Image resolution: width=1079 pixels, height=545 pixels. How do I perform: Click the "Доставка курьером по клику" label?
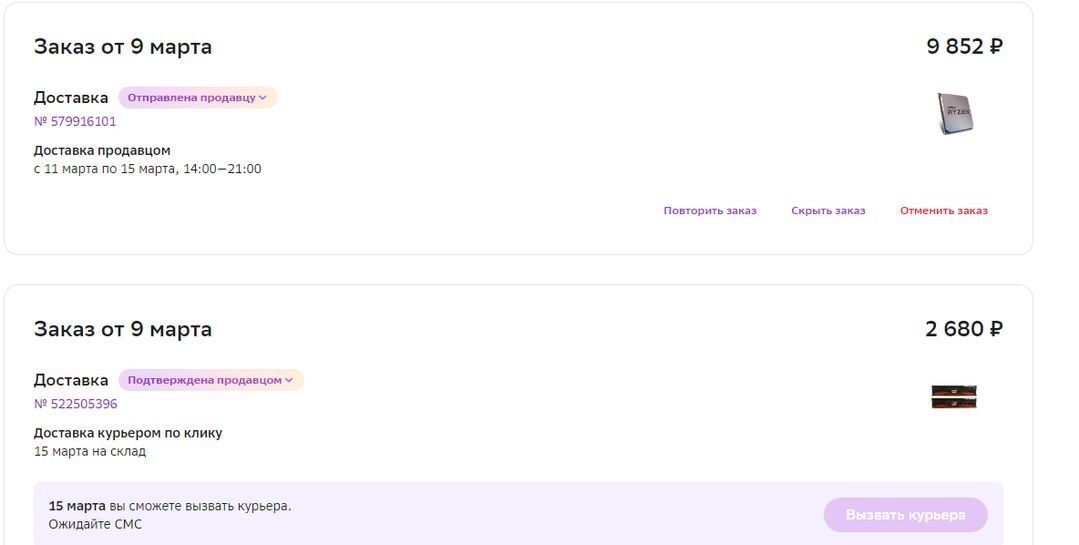pyautogui.click(x=128, y=434)
